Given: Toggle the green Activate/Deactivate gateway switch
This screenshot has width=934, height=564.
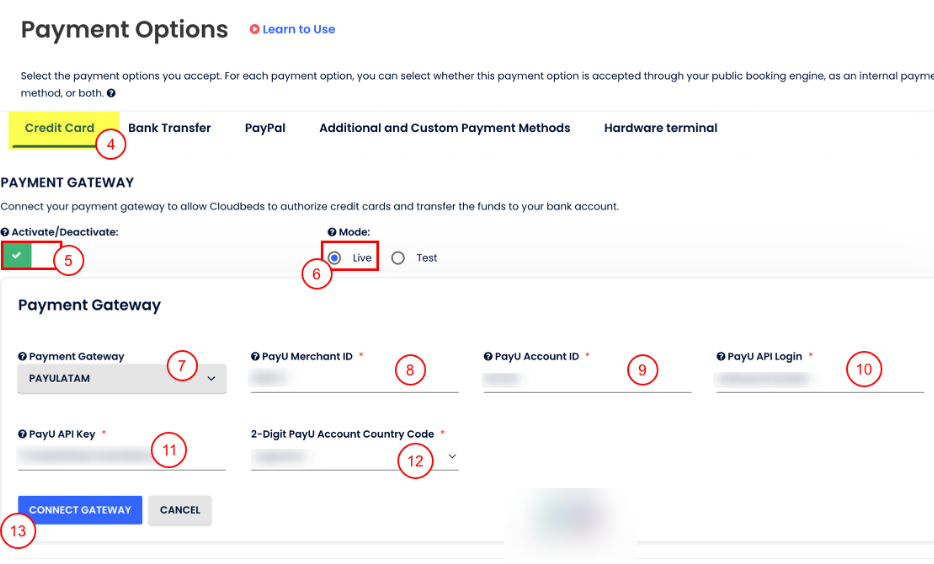Looking at the screenshot, I should coord(17,256).
